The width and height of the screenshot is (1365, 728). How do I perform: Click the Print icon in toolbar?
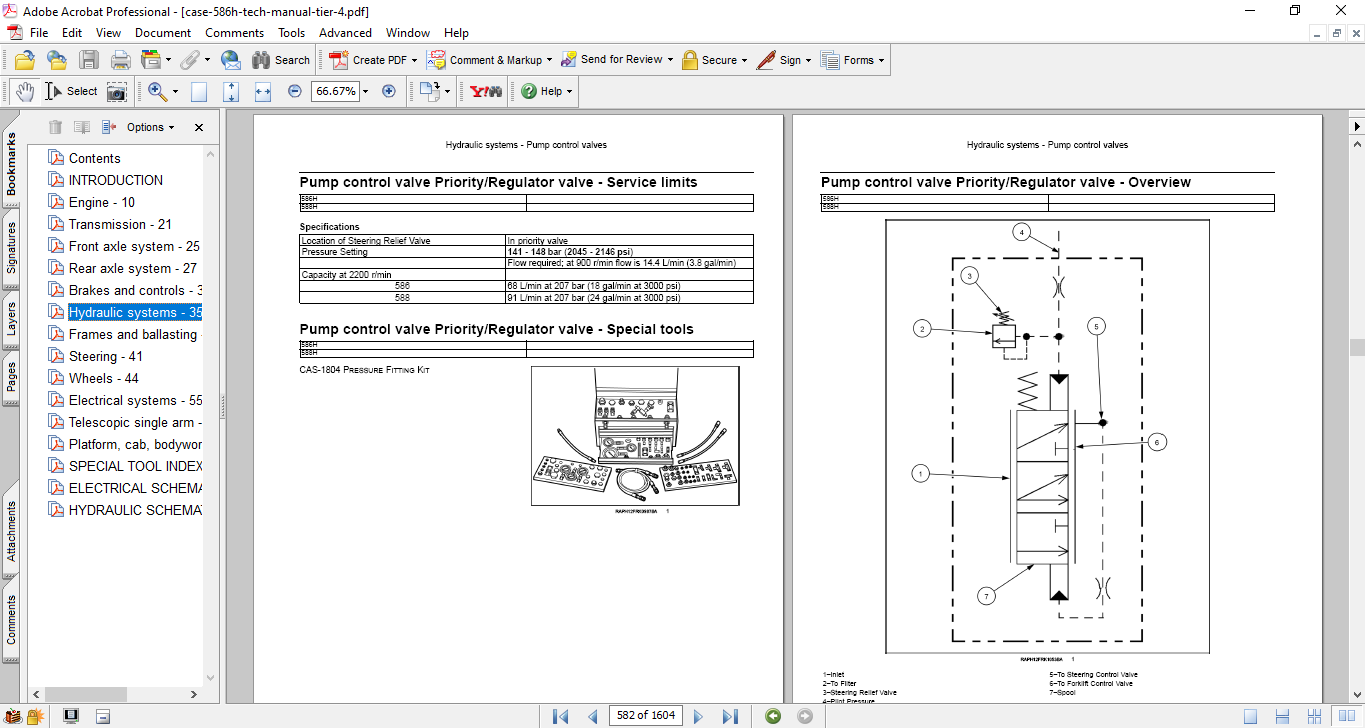pyautogui.click(x=121, y=60)
